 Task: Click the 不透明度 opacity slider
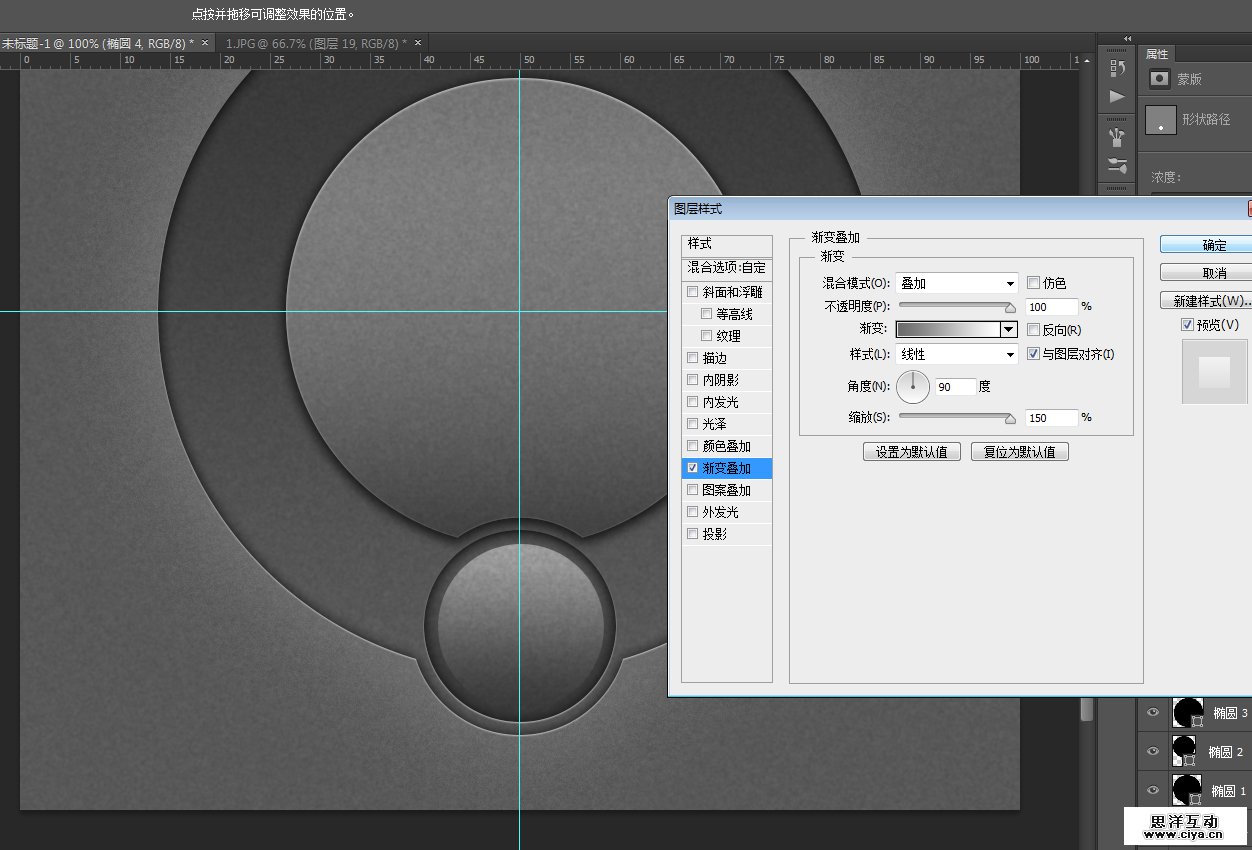(956, 307)
